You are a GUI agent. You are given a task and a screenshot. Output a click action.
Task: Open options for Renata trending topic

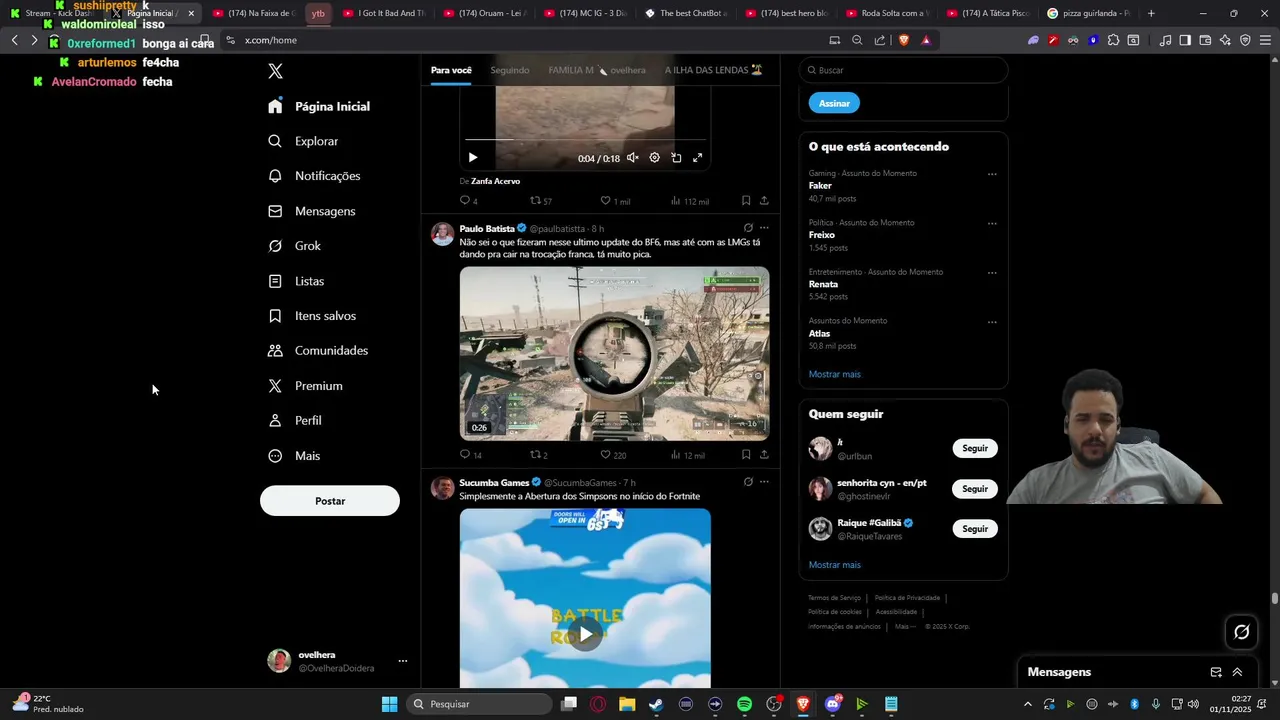(992, 272)
